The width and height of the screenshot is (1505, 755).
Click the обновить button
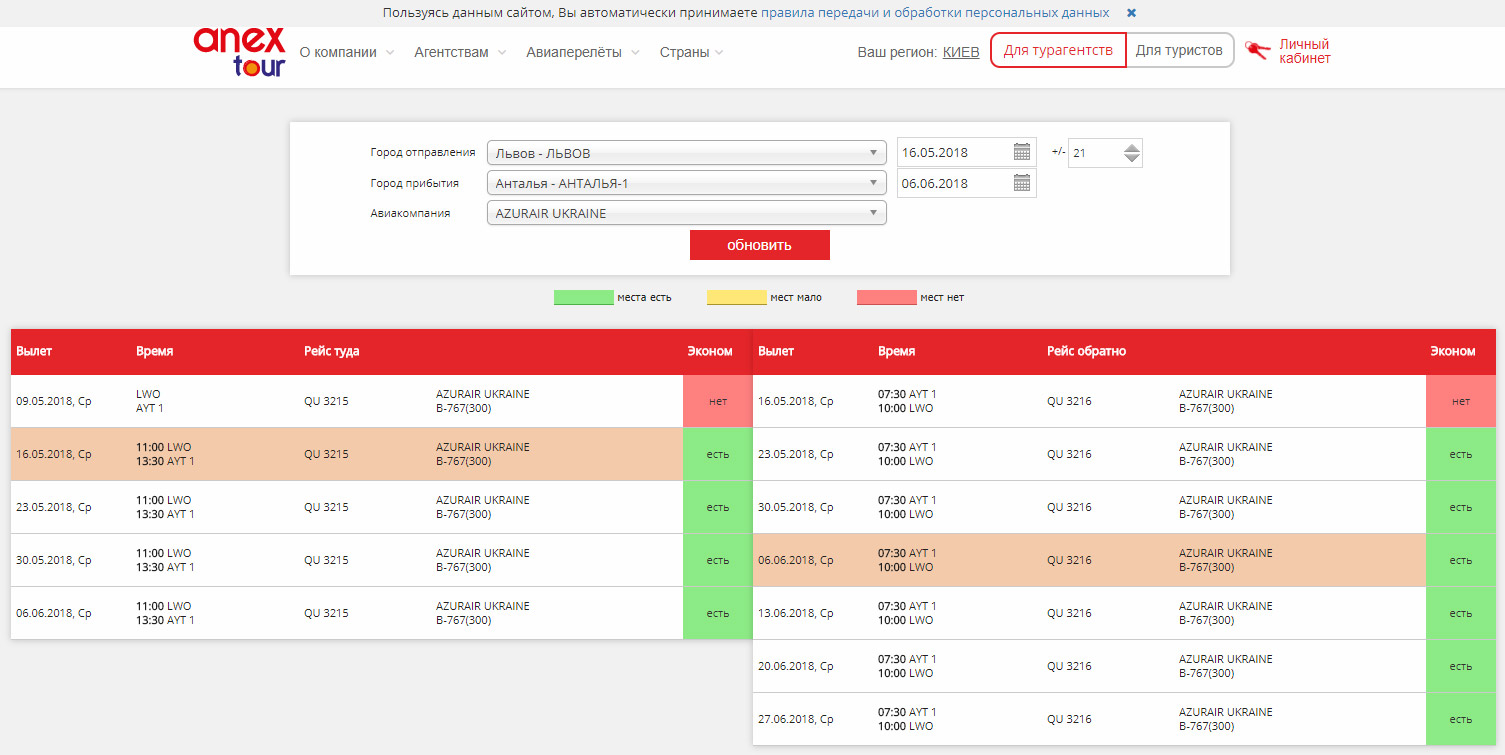point(759,245)
